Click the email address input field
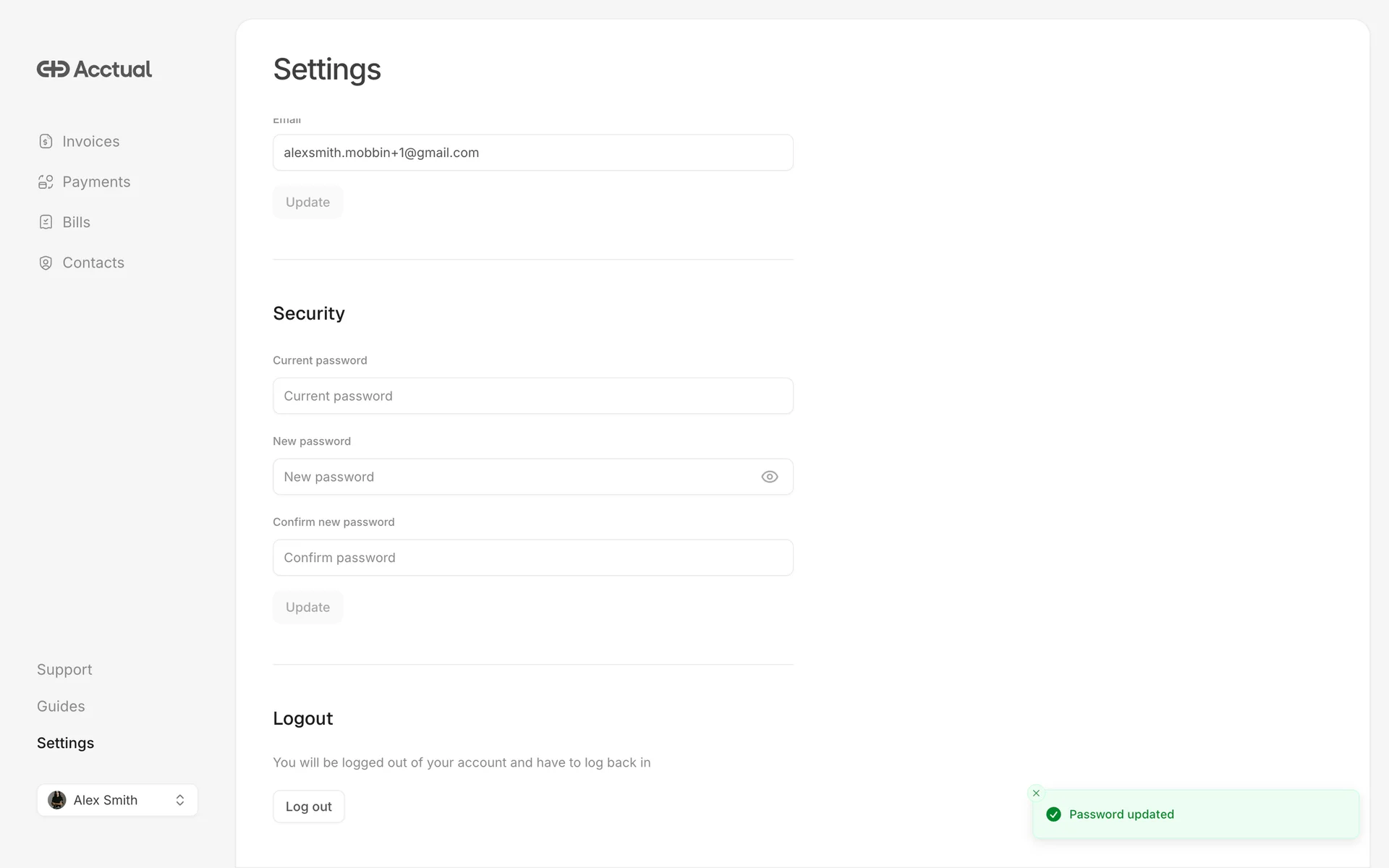 (532, 153)
